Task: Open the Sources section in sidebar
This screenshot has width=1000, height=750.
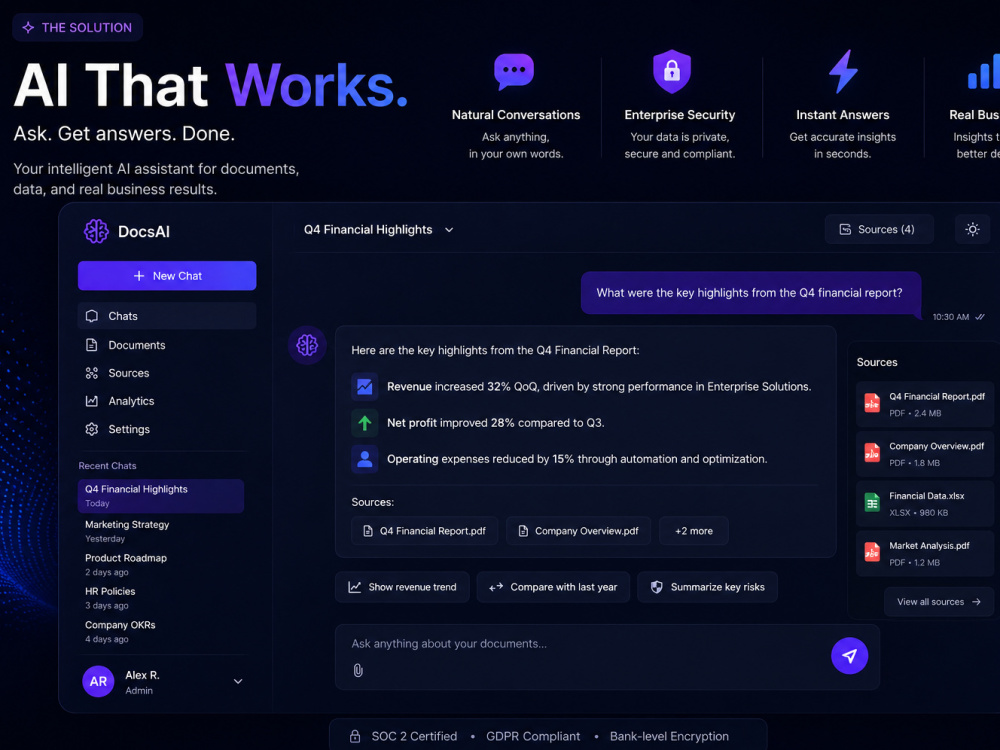Action: tap(167, 373)
